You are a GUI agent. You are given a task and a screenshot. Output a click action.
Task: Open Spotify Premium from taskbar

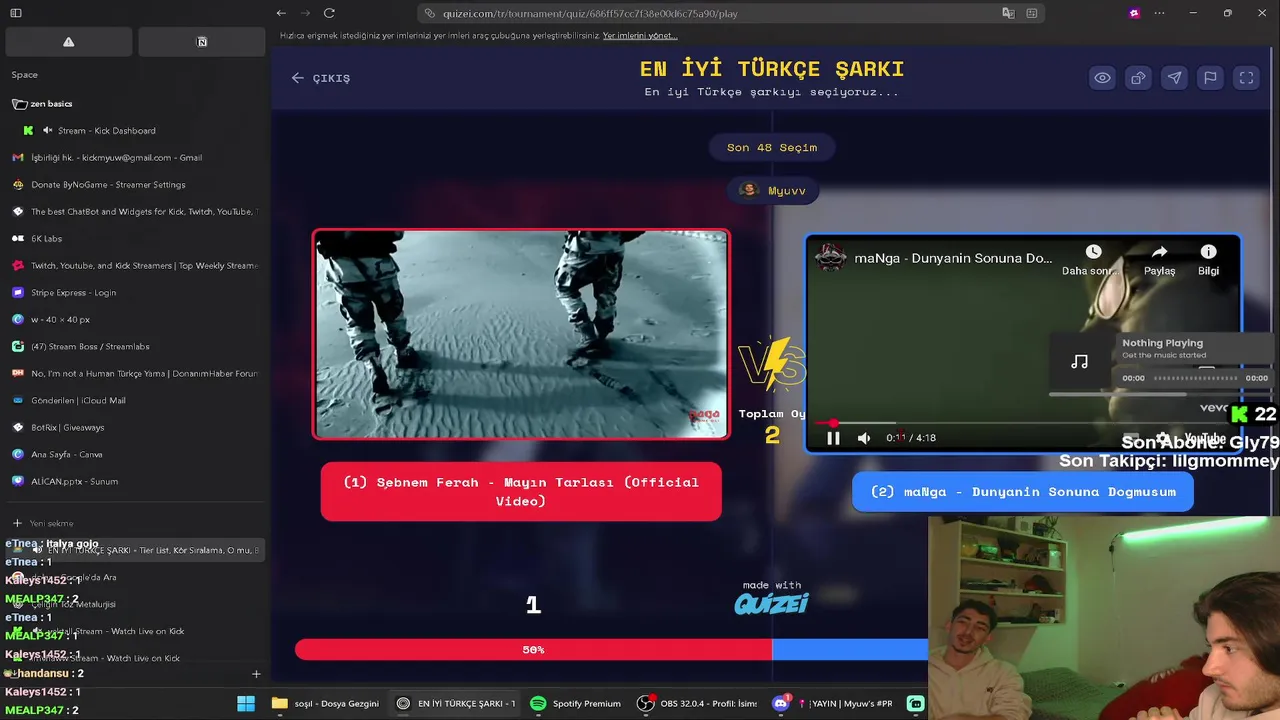(x=575, y=703)
